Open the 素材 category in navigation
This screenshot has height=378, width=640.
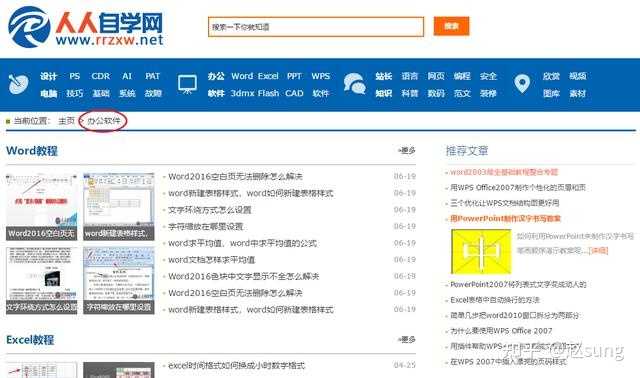point(578,93)
